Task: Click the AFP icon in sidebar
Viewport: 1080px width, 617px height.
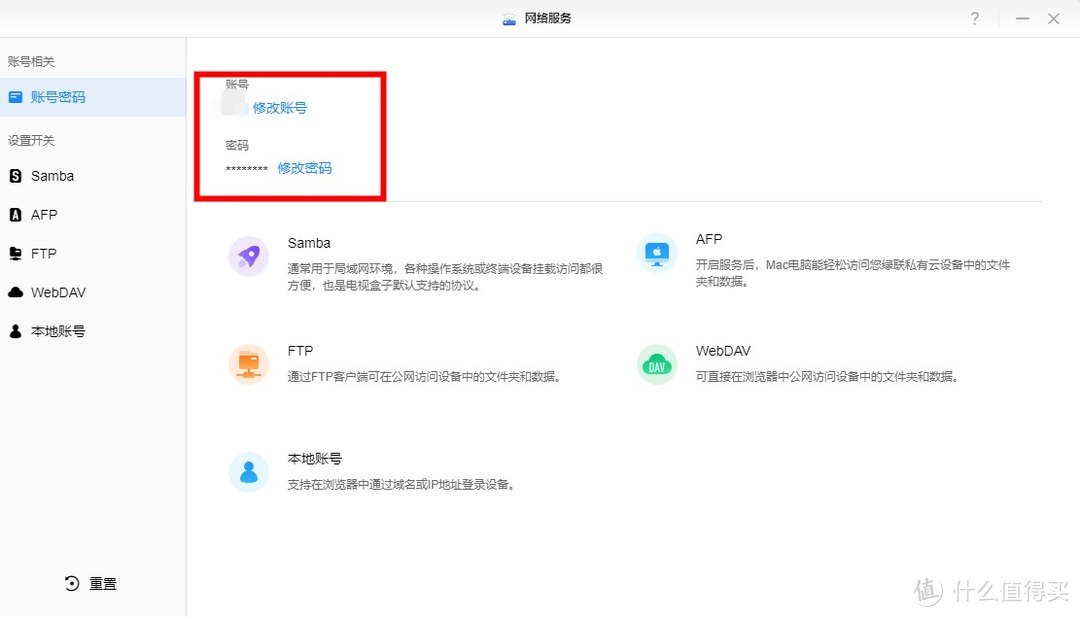Action: [x=15, y=215]
